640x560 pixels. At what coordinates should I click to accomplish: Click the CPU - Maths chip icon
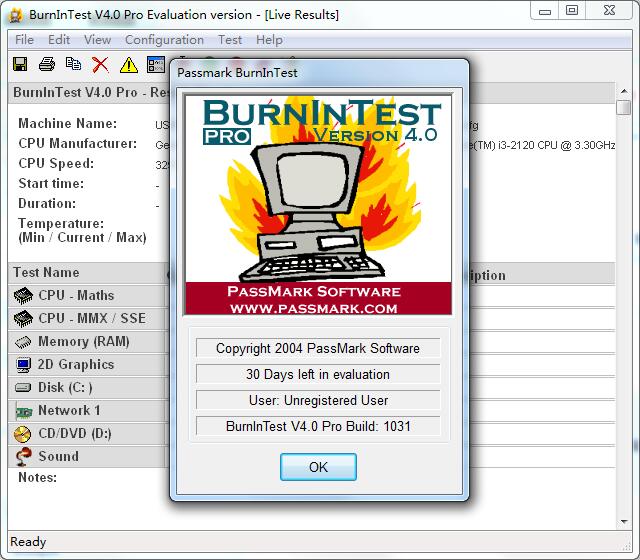[x=23, y=296]
